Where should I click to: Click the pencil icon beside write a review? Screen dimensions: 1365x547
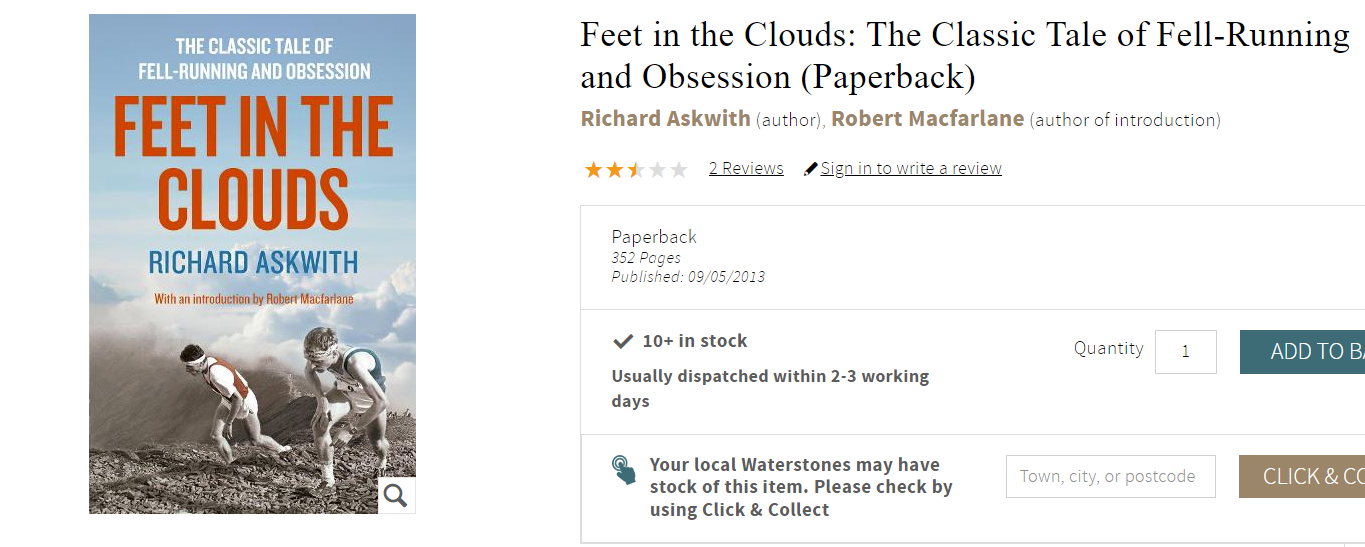click(x=811, y=169)
